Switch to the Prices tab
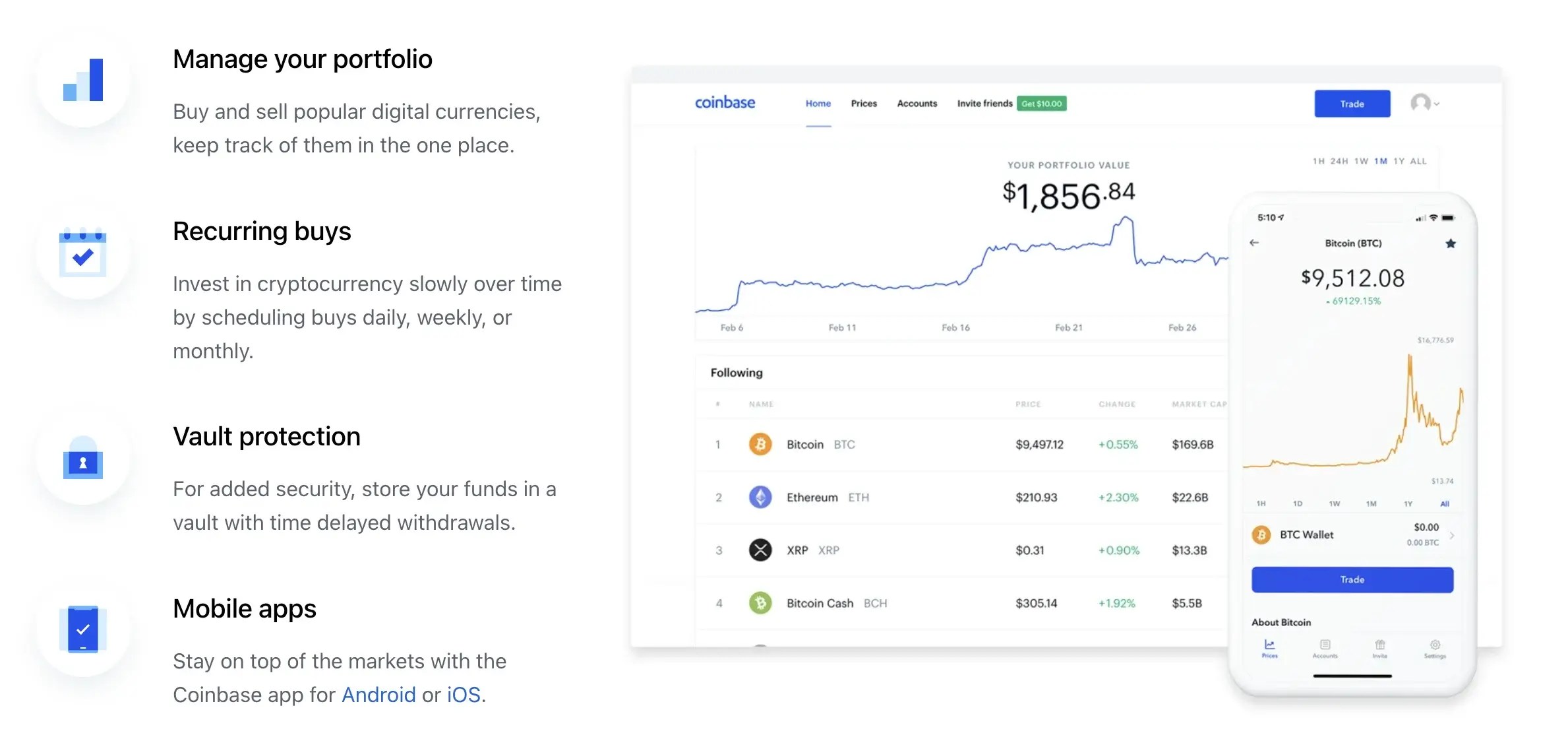The width and height of the screenshot is (1568, 739). click(x=864, y=104)
